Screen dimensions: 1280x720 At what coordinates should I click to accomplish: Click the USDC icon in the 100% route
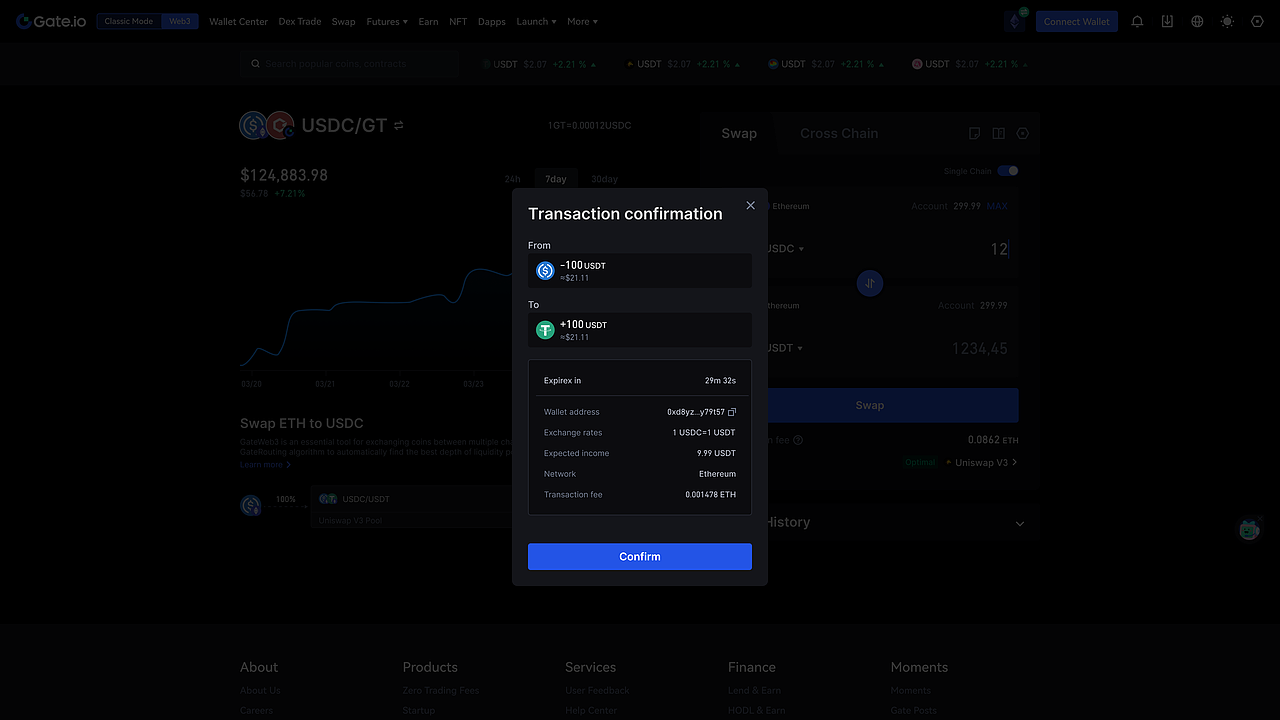click(251, 505)
